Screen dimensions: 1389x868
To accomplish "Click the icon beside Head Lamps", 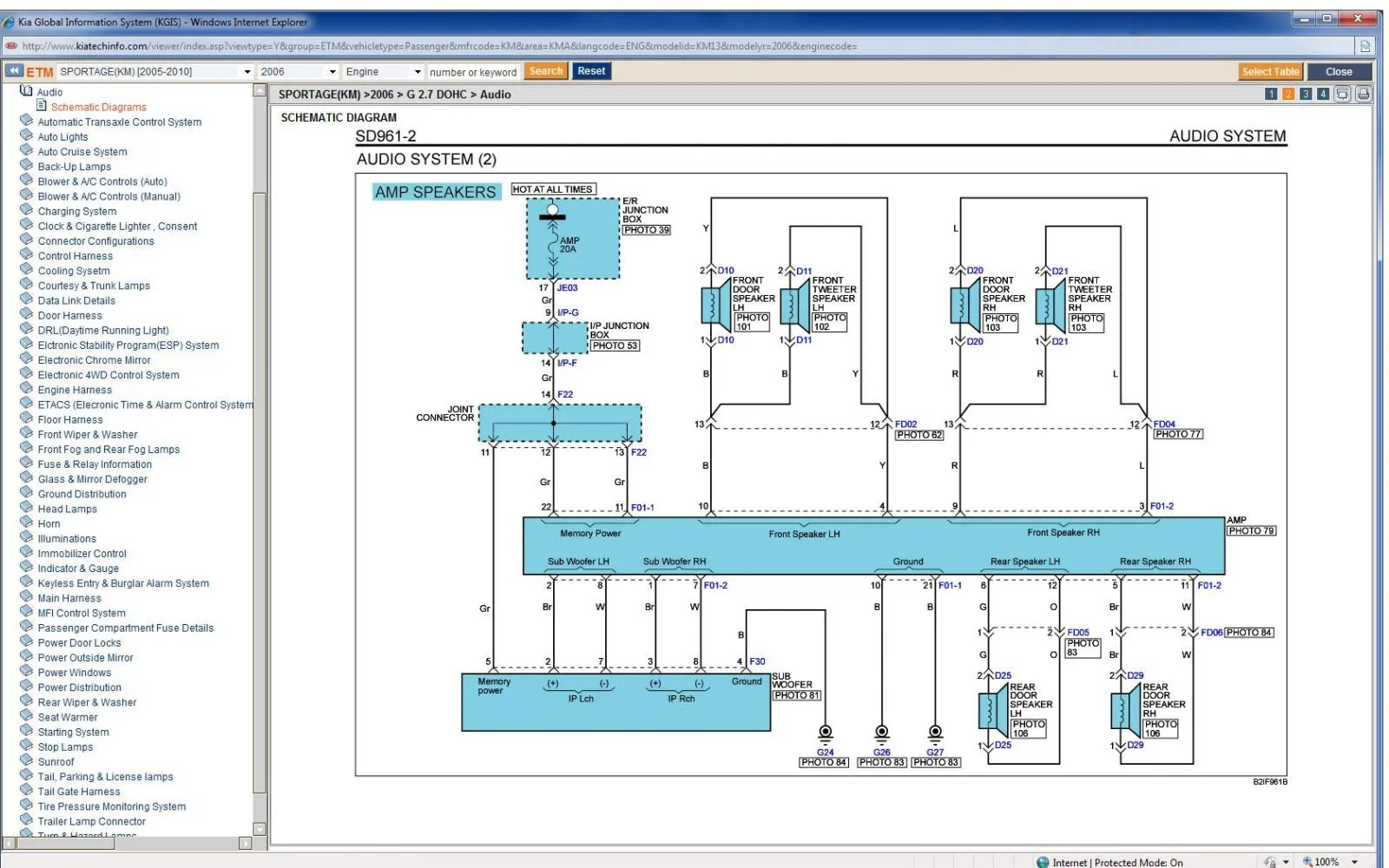I will (x=26, y=508).
